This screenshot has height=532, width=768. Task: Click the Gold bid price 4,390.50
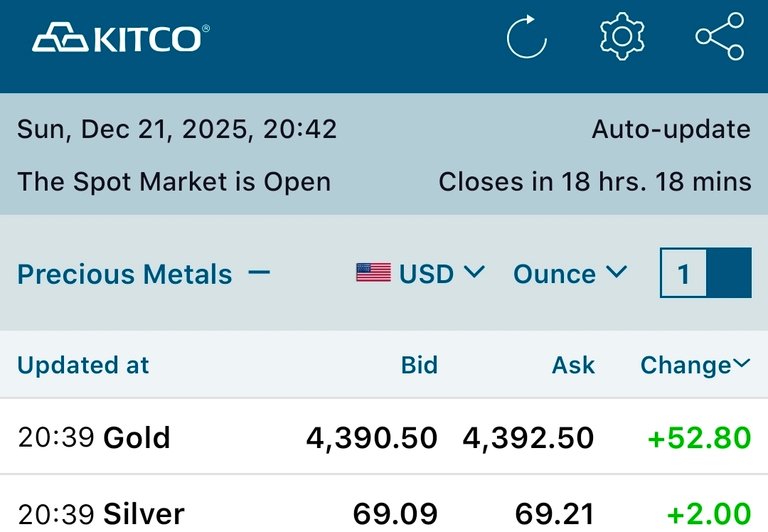[x=371, y=438]
